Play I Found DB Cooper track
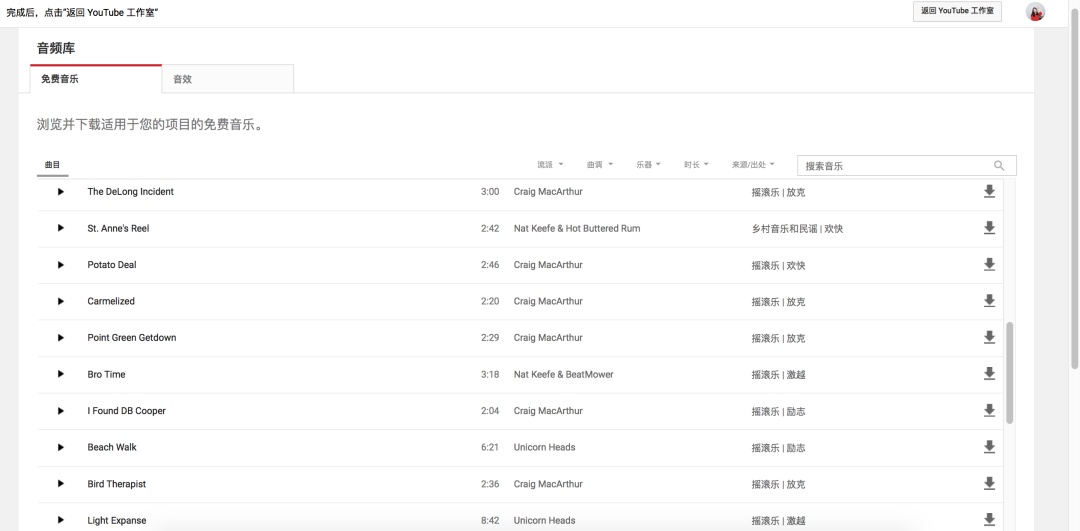Screen dimensions: 1080x531 pyautogui.click(x=61, y=410)
